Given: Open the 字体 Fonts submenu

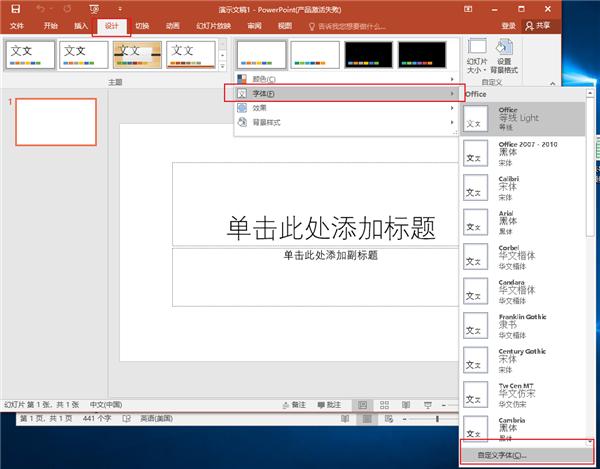Looking at the screenshot, I should [346, 93].
